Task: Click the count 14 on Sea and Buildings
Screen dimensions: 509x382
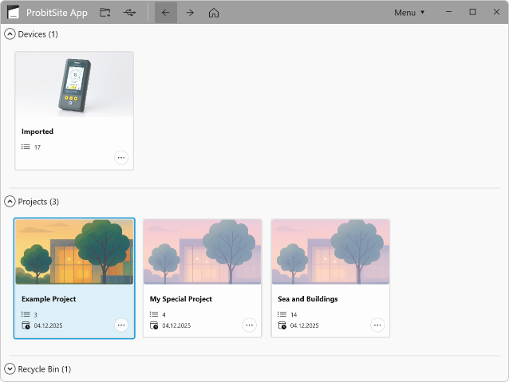Action: [294, 314]
